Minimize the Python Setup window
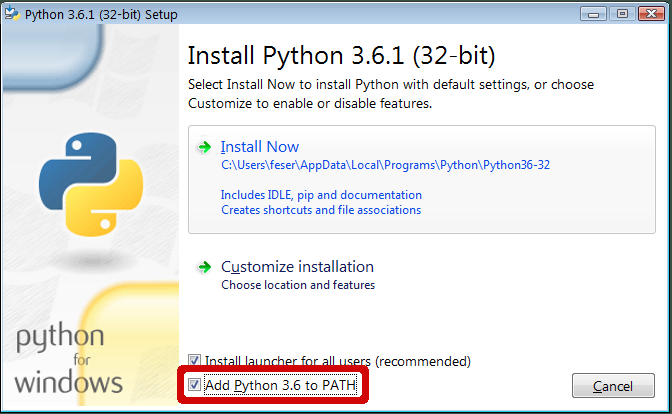Viewport: 672px width, 414px height. point(593,14)
